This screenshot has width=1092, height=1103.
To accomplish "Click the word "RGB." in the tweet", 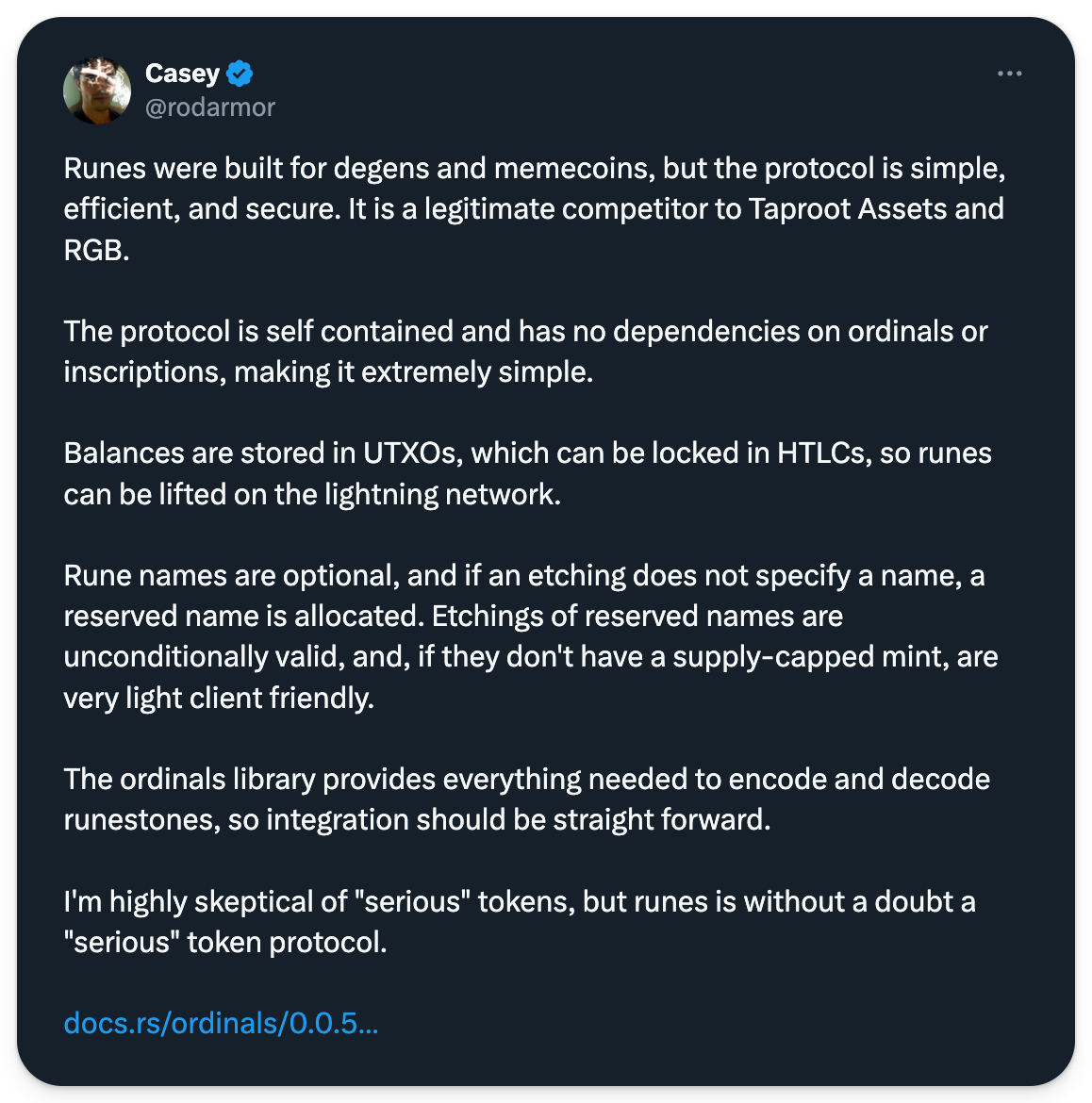I will coord(96,250).
